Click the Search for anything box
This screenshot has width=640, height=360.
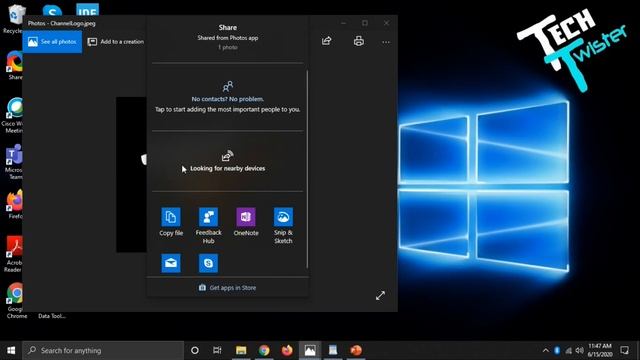click(103, 350)
